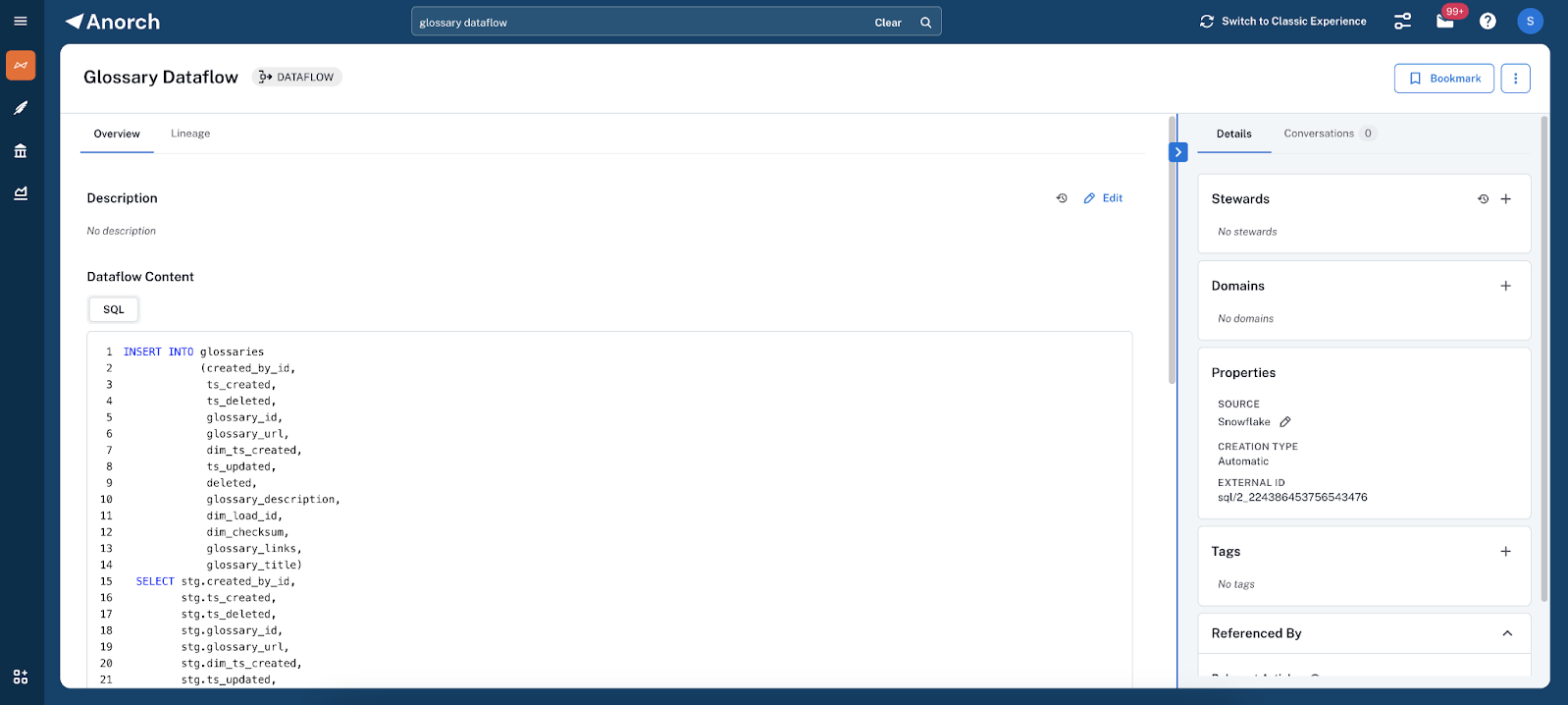Add a tag
The image size is (1568, 705).
point(1506,552)
